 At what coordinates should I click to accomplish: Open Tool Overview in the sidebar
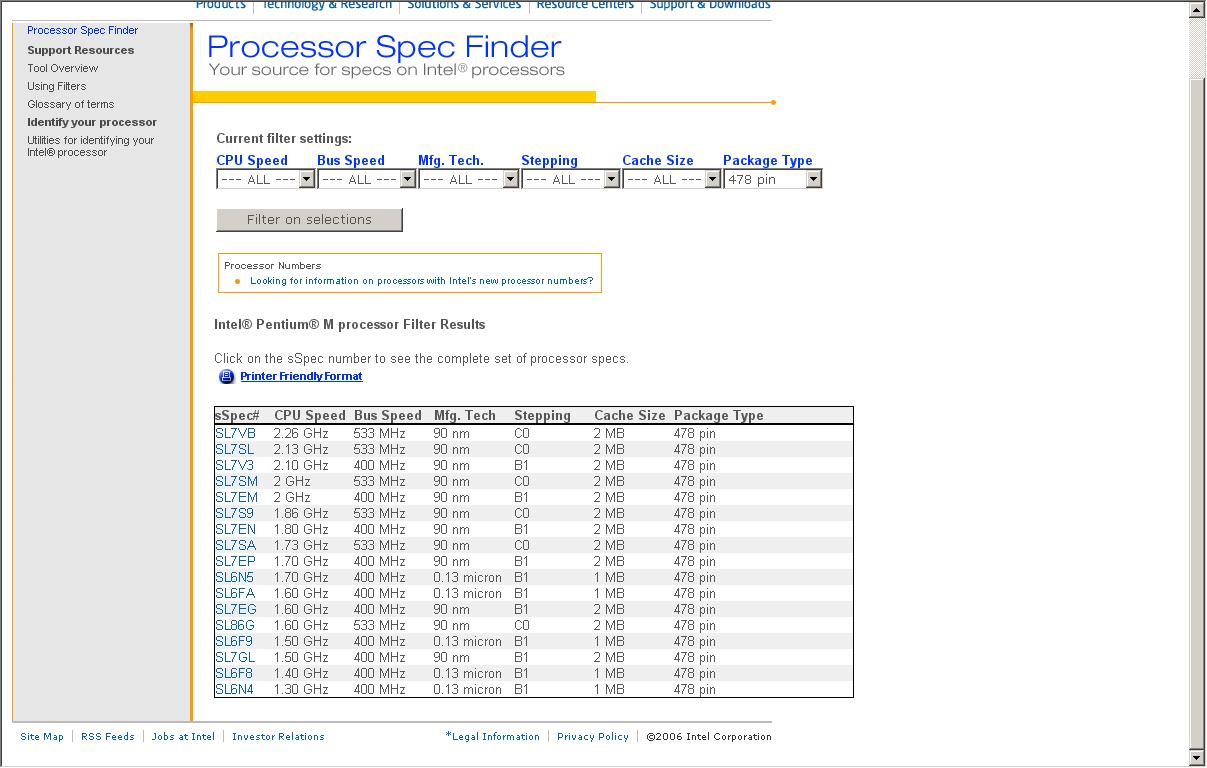63,69
